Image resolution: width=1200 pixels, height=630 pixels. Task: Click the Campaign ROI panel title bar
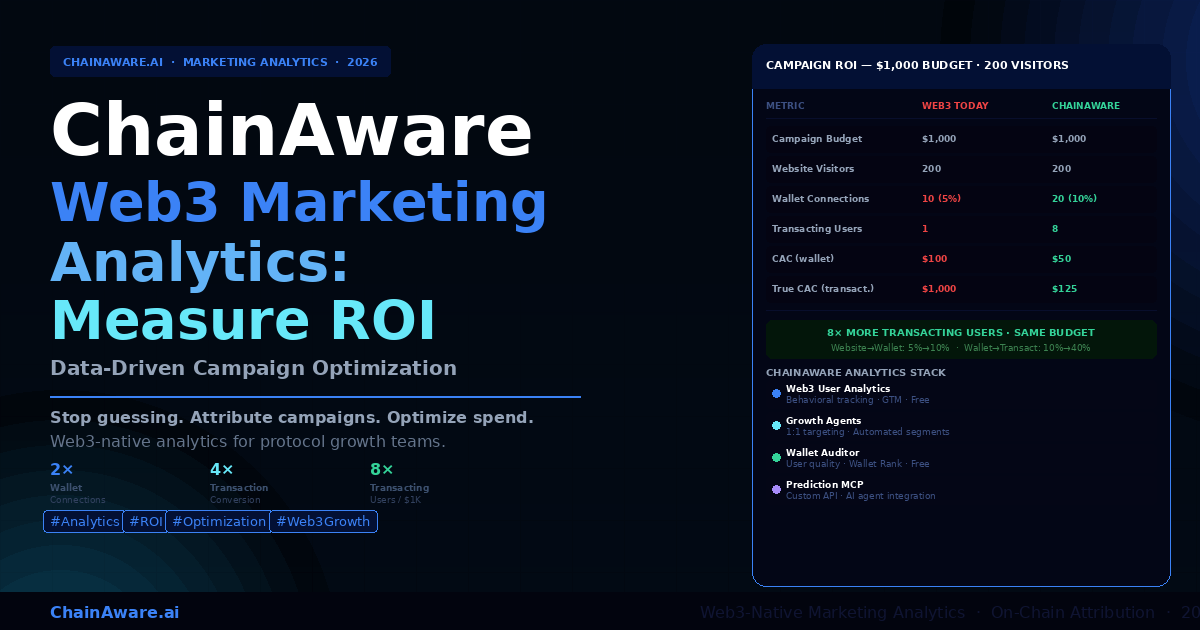coord(960,65)
